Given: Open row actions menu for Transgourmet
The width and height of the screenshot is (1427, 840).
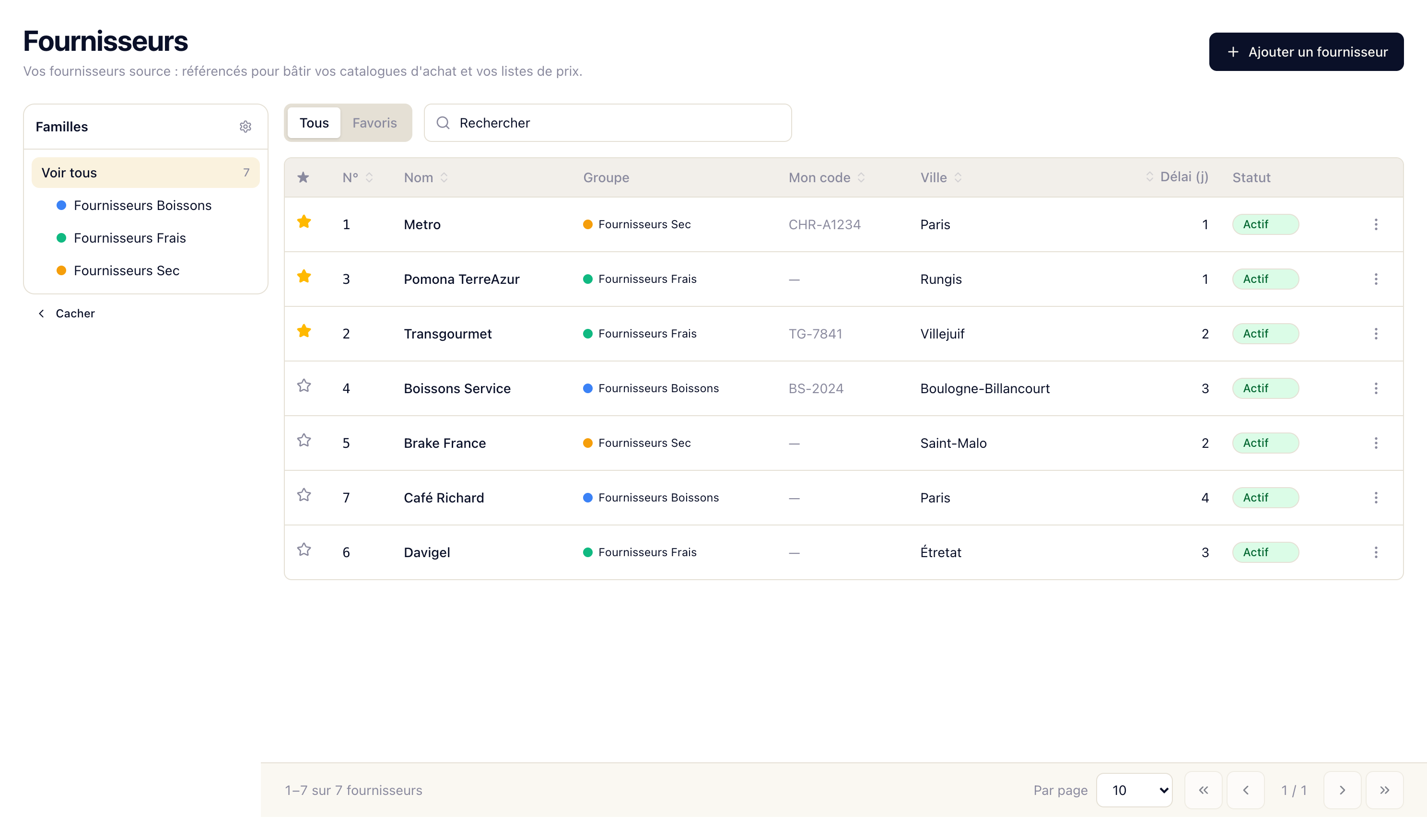Looking at the screenshot, I should 1376,334.
